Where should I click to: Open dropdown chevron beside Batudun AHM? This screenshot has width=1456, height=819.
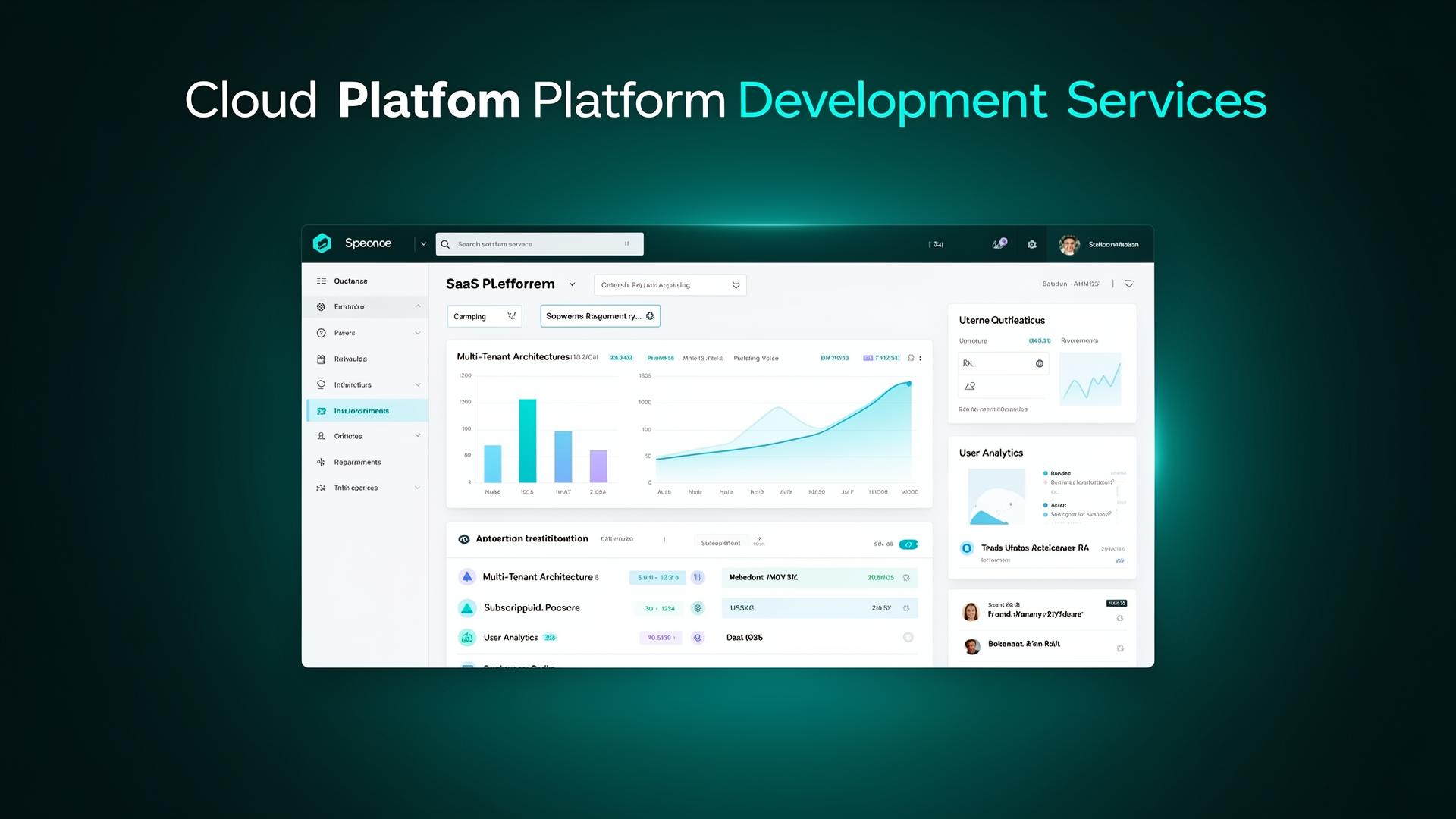click(x=1129, y=284)
